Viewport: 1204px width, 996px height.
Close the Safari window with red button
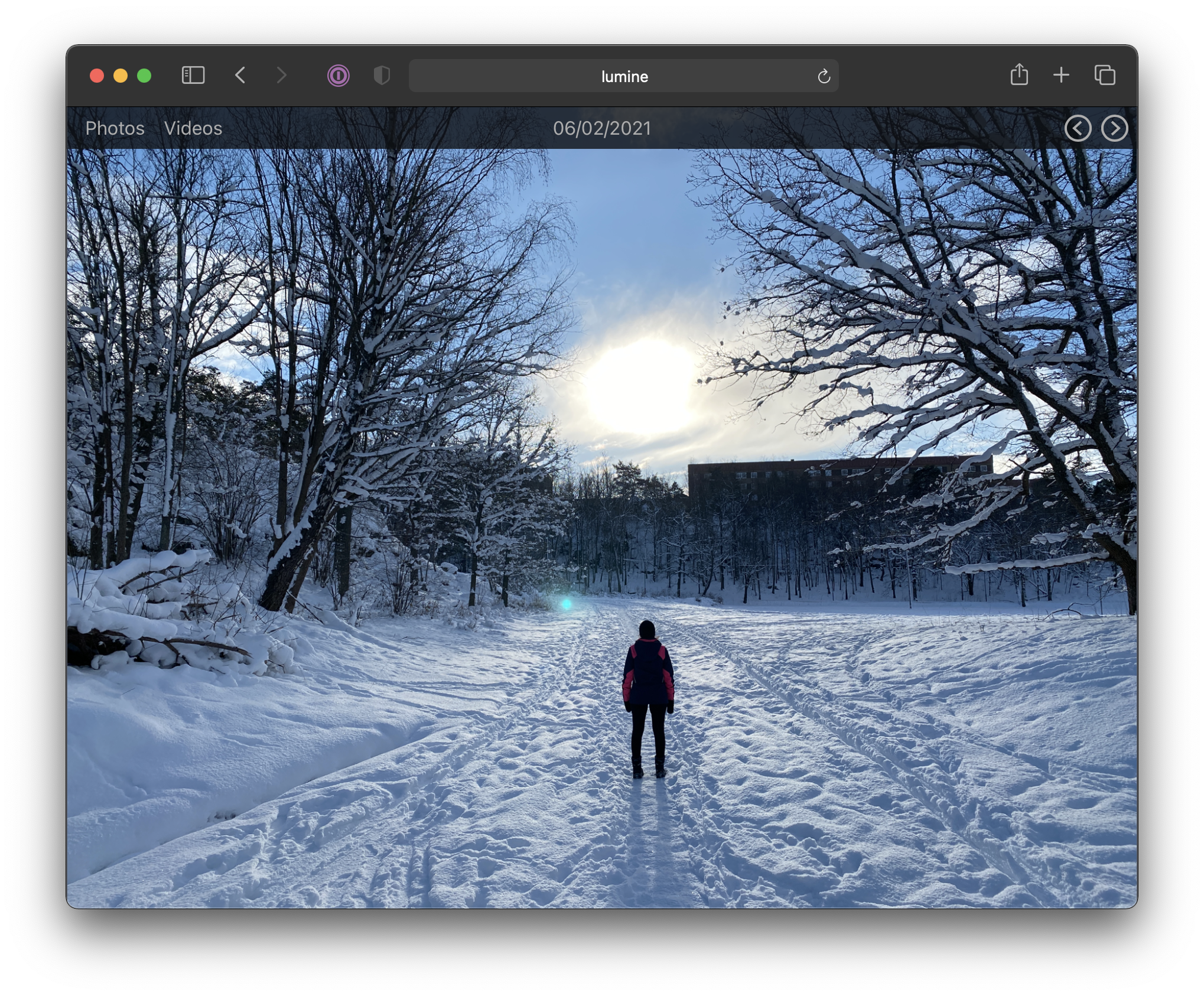point(97,76)
